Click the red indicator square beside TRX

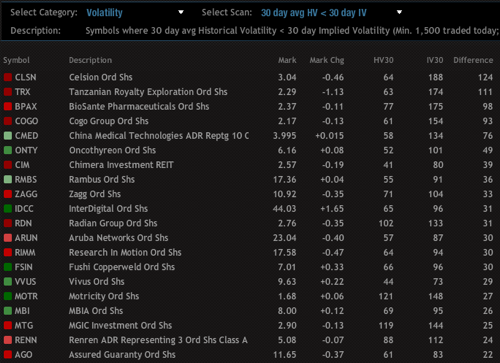(8, 92)
